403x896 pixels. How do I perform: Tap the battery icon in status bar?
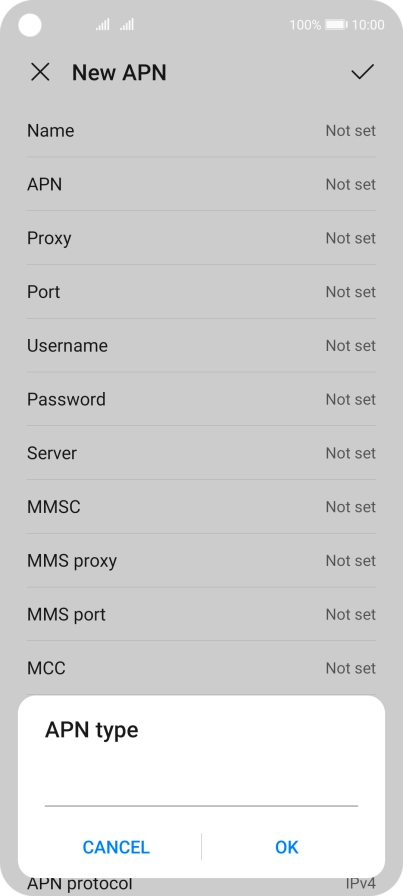coord(336,25)
